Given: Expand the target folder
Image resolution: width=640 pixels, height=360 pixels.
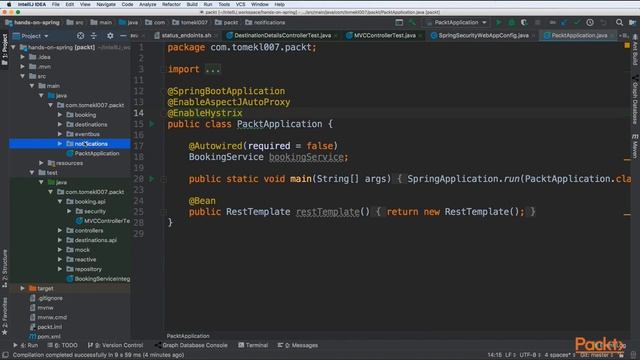Looking at the screenshot, I should [23, 289].
